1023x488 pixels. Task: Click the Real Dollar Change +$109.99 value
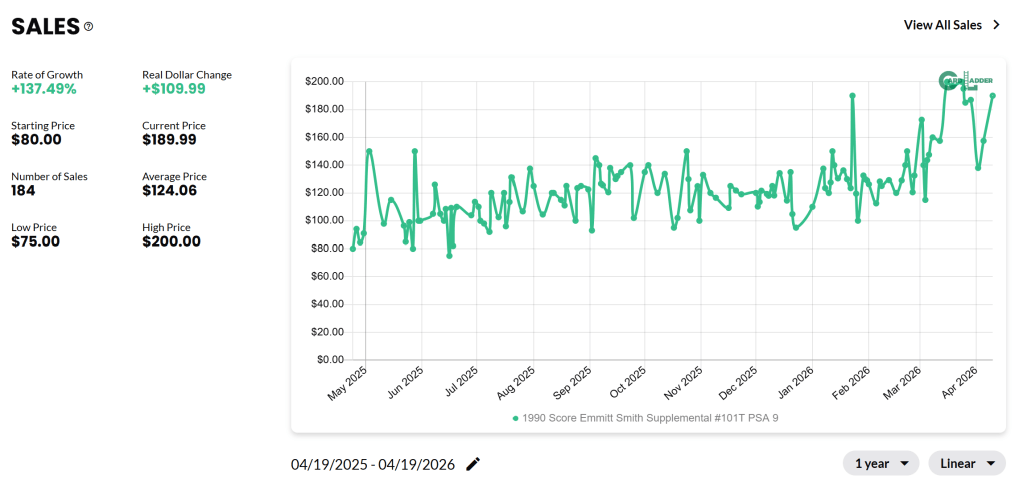[x=174, y=89]
